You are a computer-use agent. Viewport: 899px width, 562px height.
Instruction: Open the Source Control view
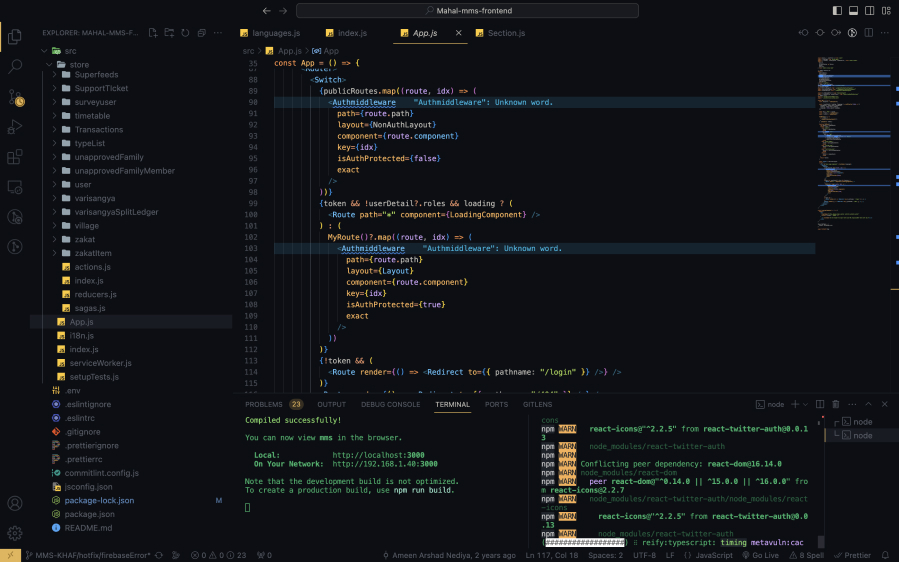click(15, 97)
